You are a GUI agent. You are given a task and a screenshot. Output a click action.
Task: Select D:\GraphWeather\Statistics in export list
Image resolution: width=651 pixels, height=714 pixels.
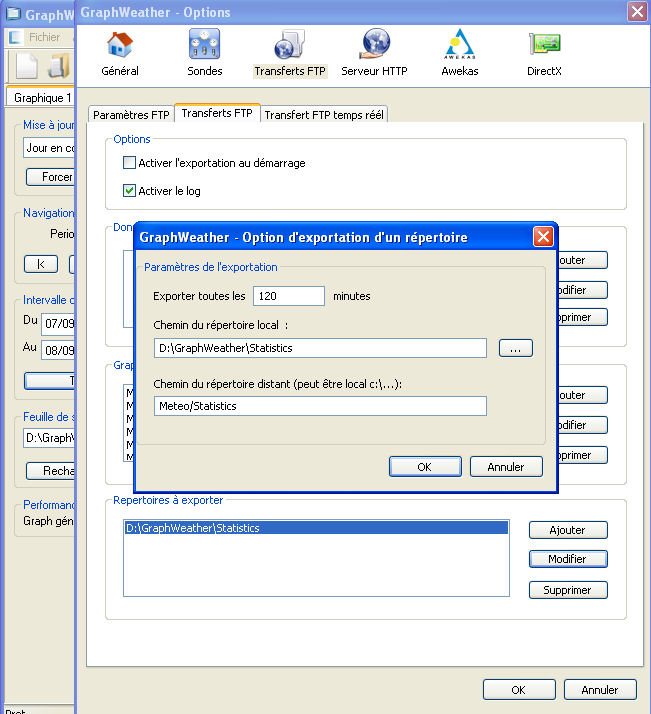point(316,528)
